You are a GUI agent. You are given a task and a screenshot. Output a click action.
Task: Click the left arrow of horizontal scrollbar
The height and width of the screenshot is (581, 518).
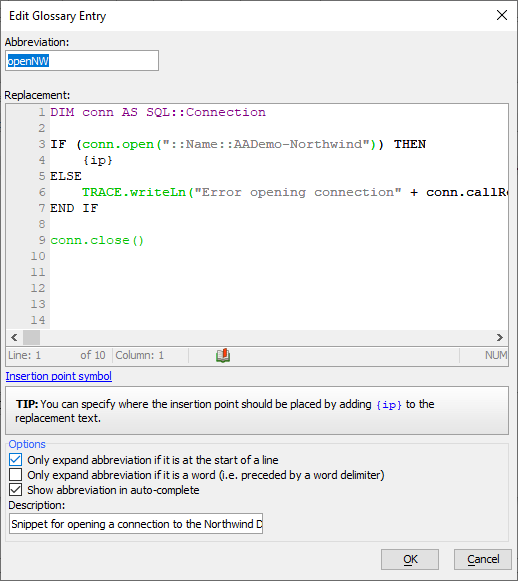(14, 338)
